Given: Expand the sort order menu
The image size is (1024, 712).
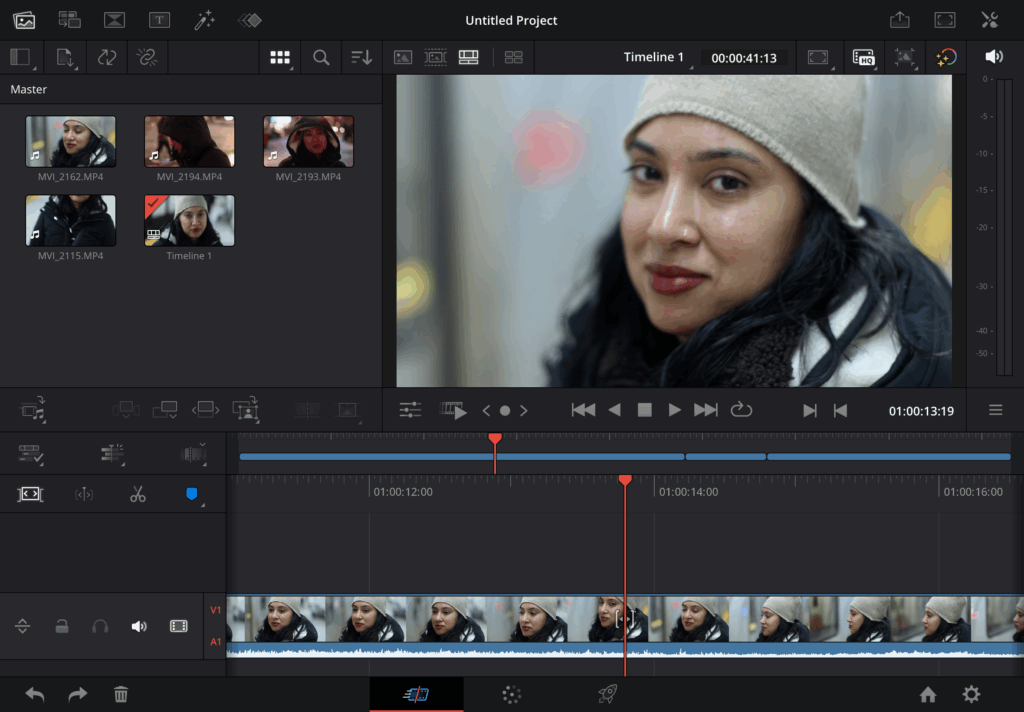Looking at the screenshot, I should click(x=362, y=58).
